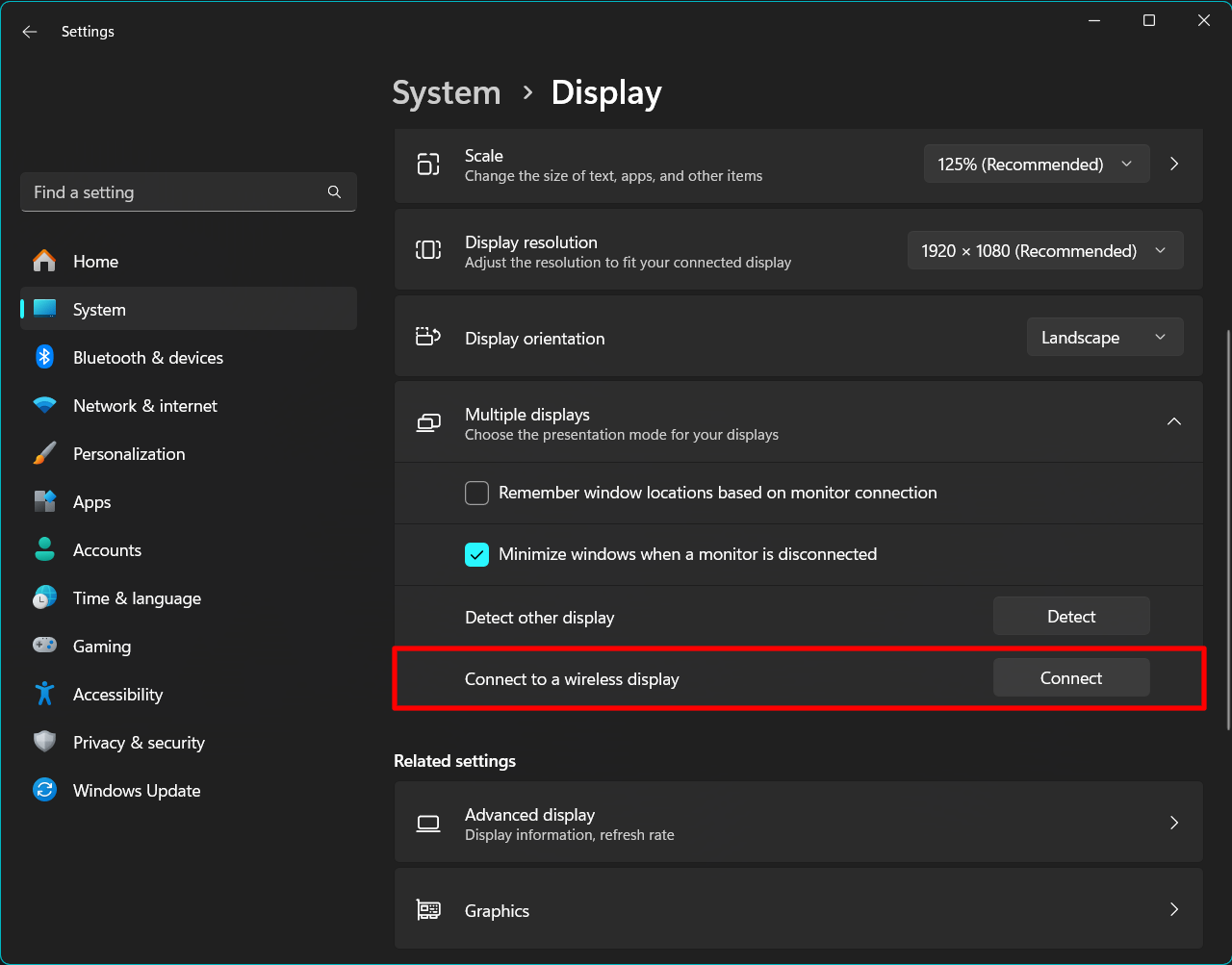Open Network & internet settings
The height and width of the screenshot is (965, 1232).
189,405
